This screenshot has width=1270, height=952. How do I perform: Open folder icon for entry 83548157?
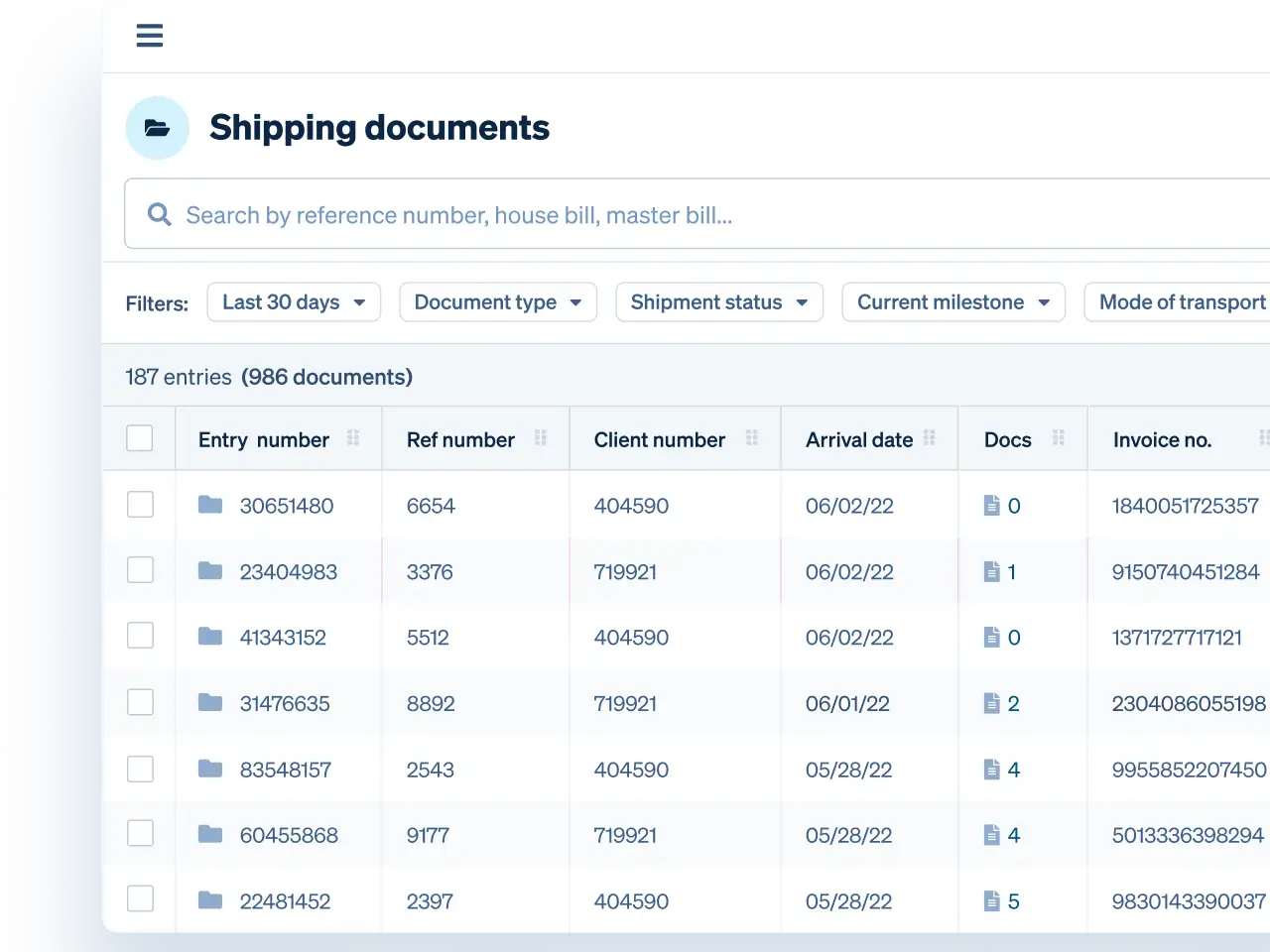210,769
